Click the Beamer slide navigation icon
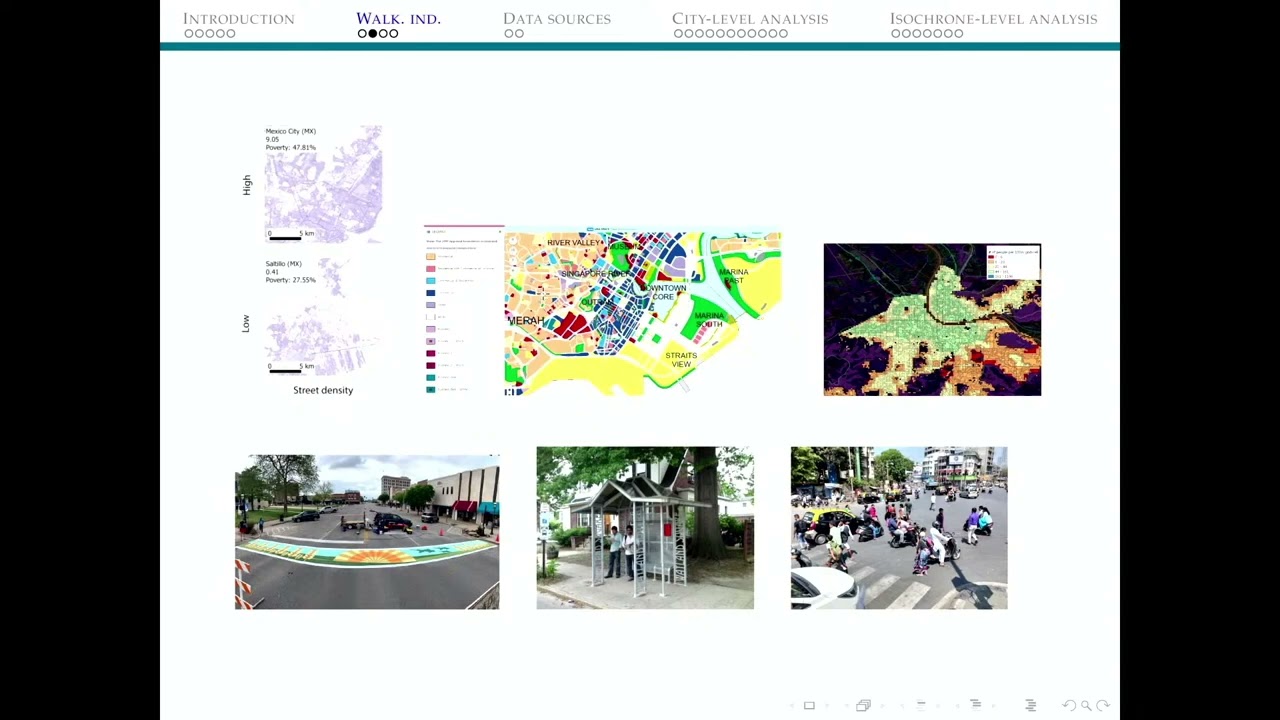This screenshot has width=1280, height=720. (809, 706)
